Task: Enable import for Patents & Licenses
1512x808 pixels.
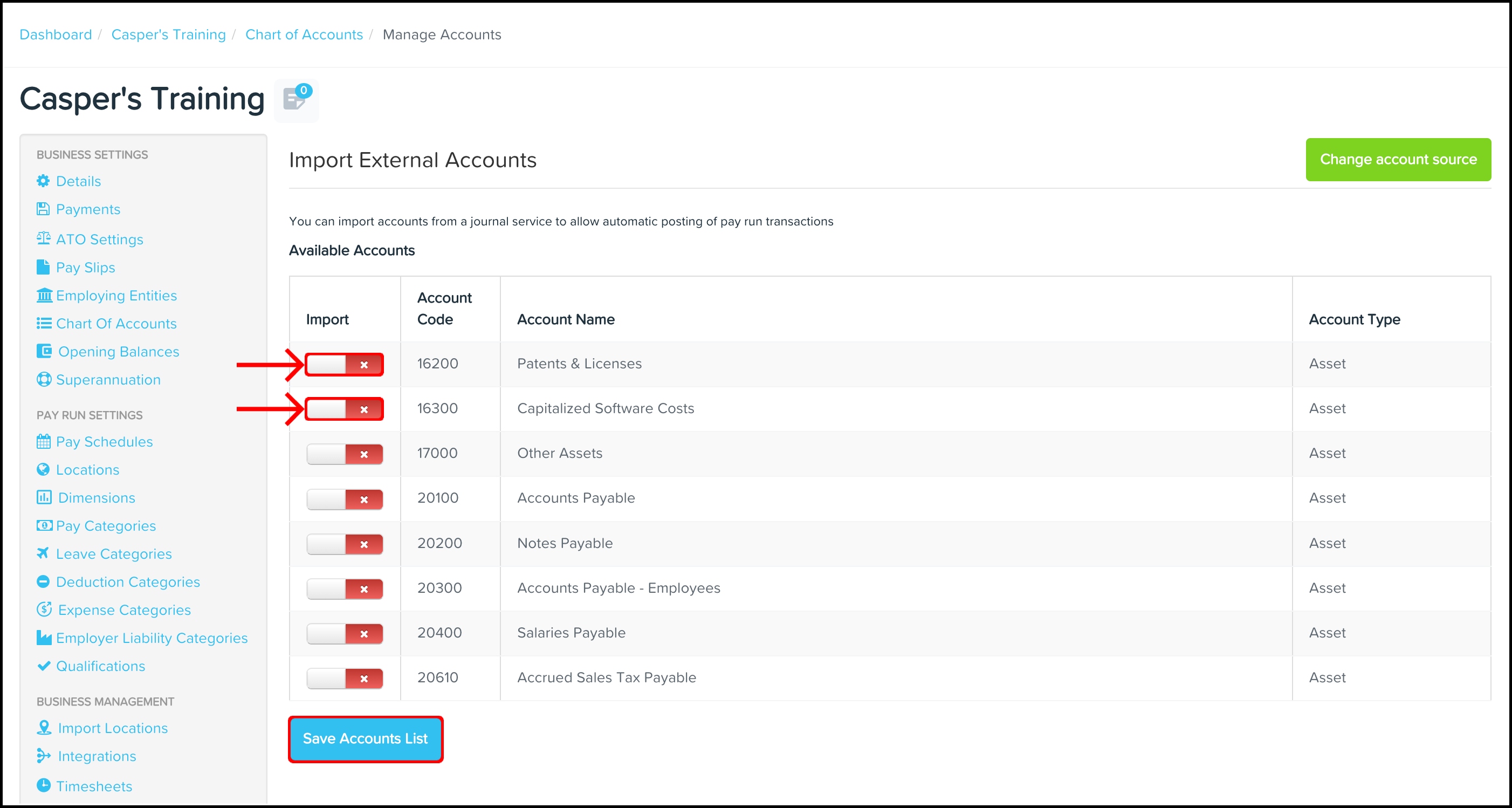Action: (345, 365)
